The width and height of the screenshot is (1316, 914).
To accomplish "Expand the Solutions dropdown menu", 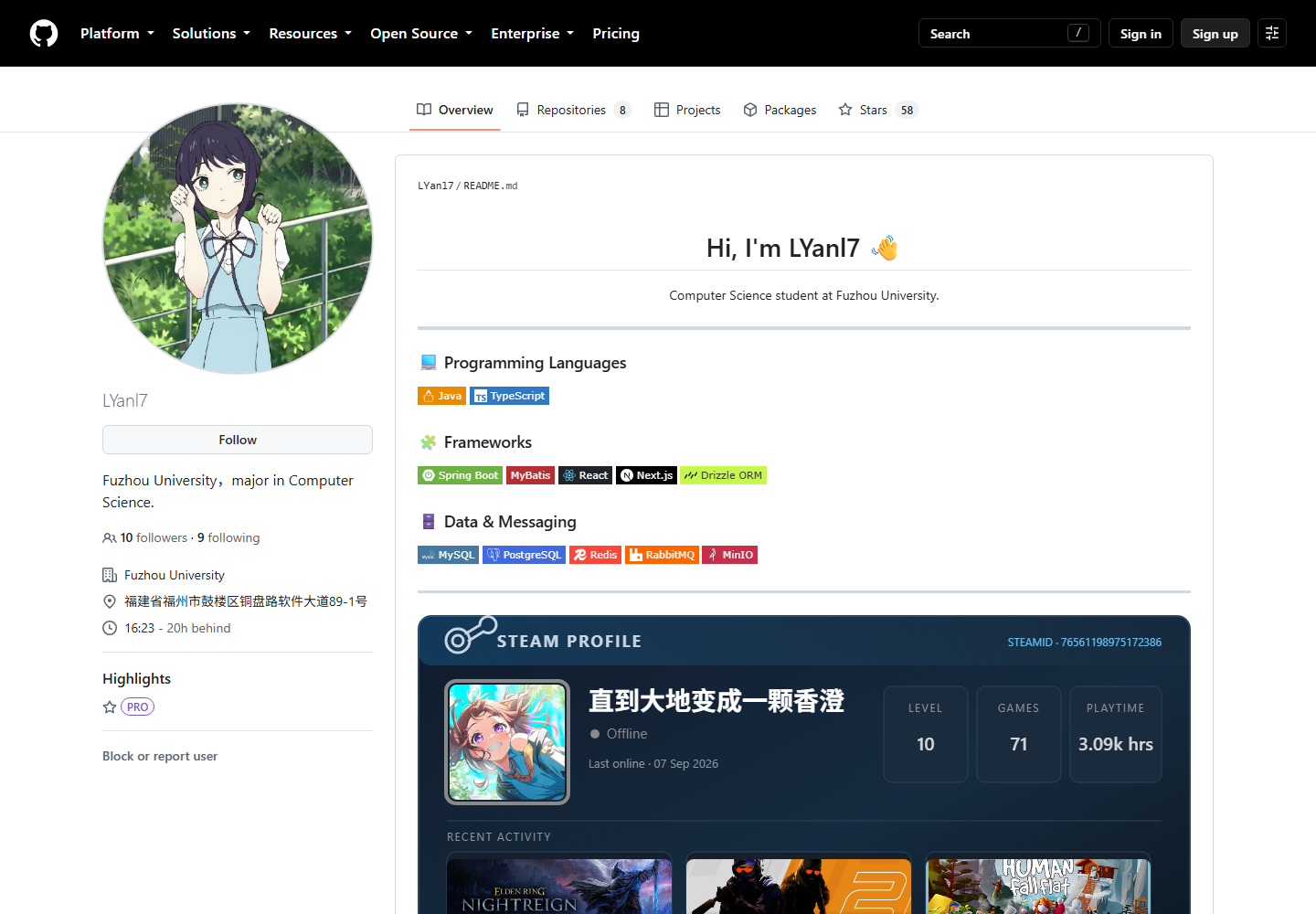I will (211, 34).
